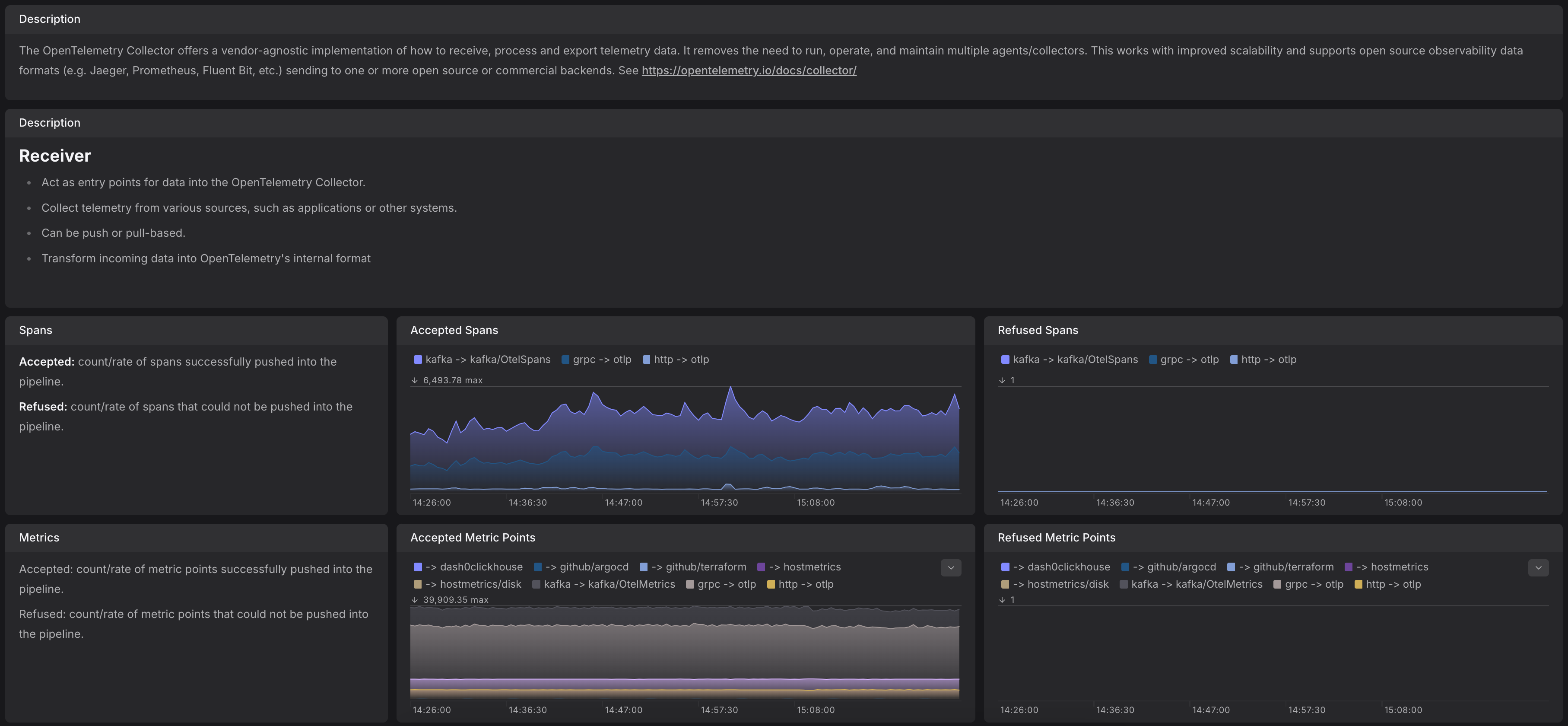This screenshot has height=726, width=1568.
Task: Expand legend dropdown in Refused Metric Points
Action: [1538, 568]
